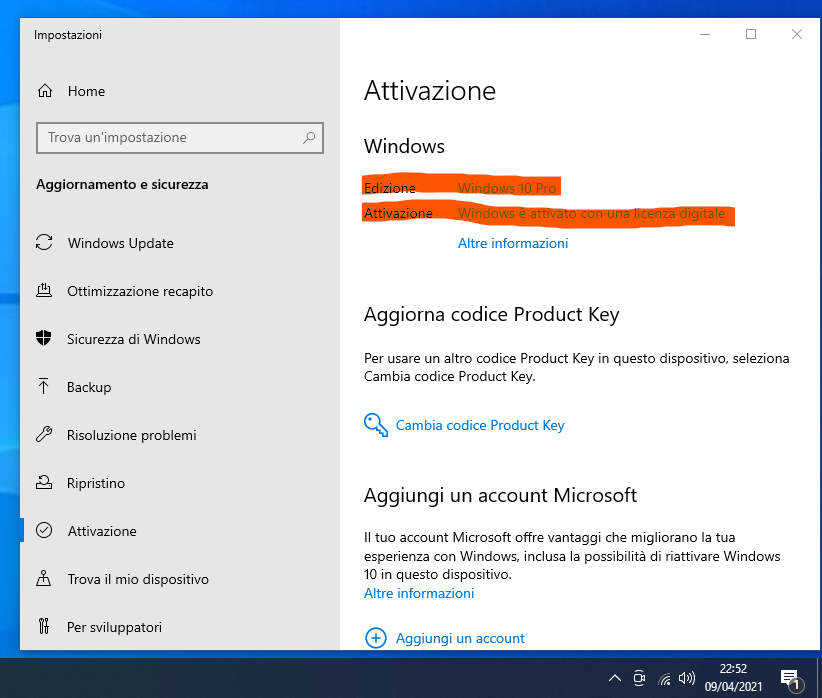The height and width of the screenshot is (698, 822).
Task: Click the Ripristino icon
Action: pyautogui.click(x=44, y=482)
